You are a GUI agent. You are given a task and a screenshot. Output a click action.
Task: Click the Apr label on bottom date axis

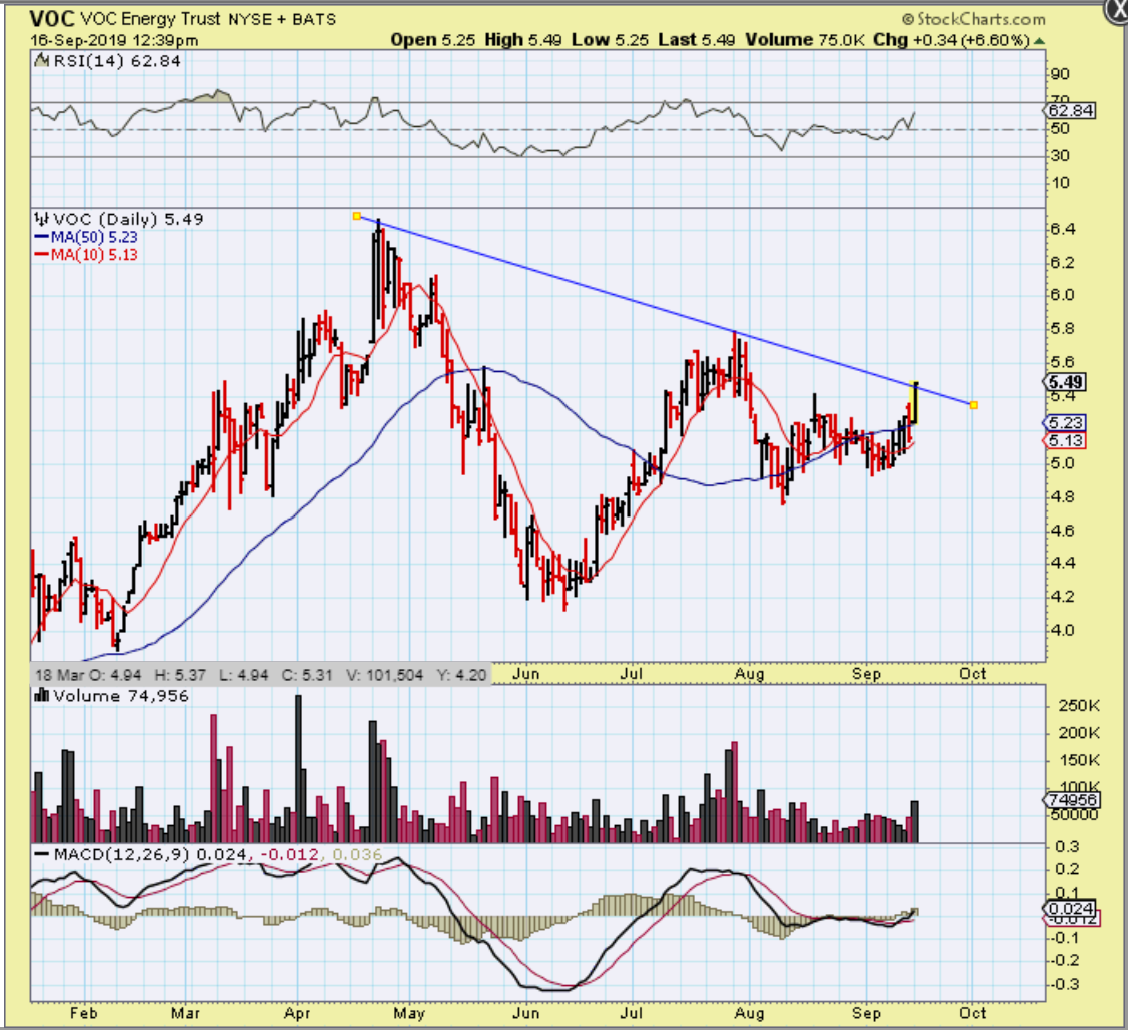[296, 1013]
